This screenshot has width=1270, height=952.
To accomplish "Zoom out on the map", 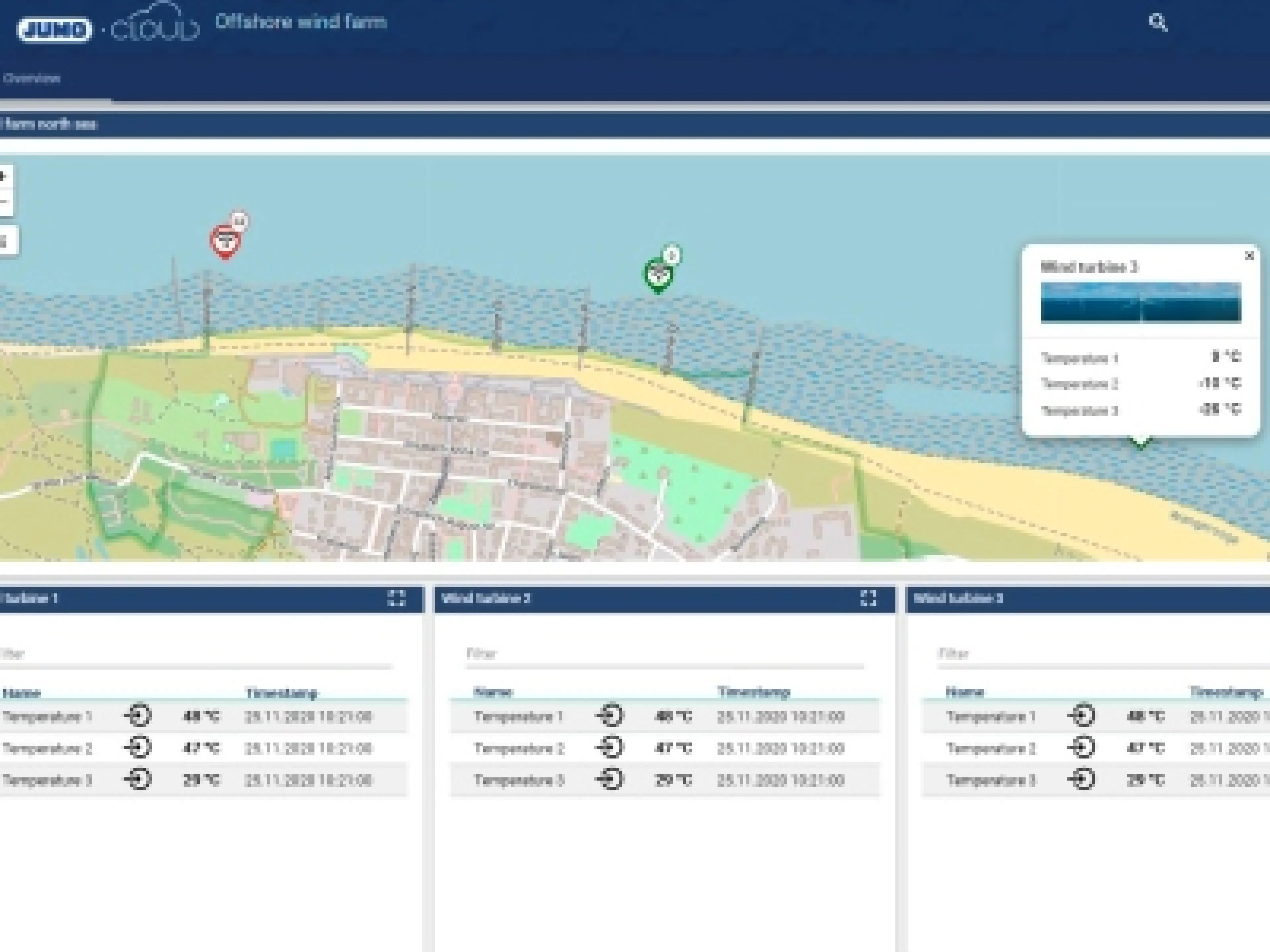I will click(x=5, y=202).
